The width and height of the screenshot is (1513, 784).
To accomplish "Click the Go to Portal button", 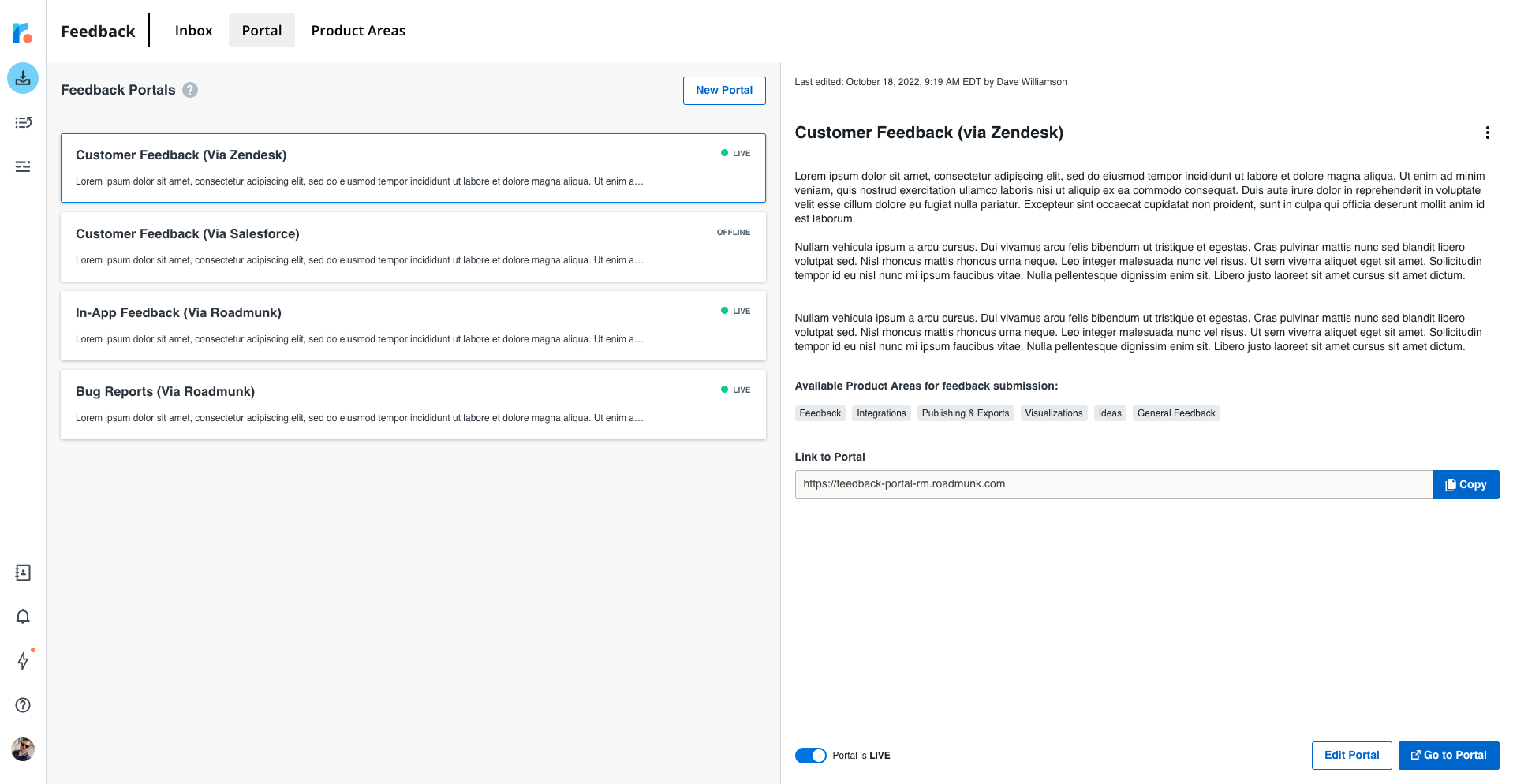I will pos(1448,756).
